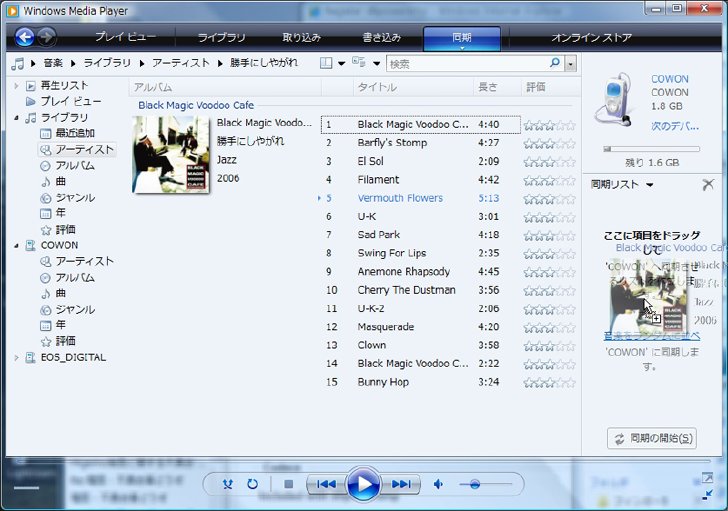Screen dimensions: 728x511
Task: Skip to the next track
Action: [x=401, y=484]
